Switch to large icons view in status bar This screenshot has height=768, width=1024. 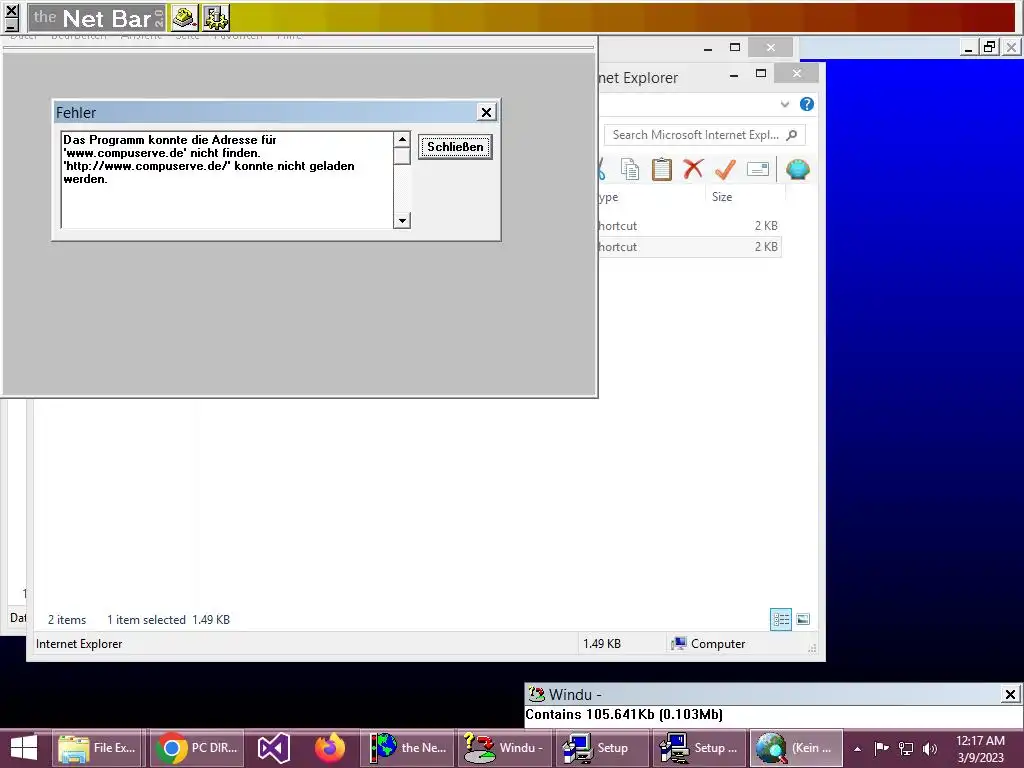[803, 619]
